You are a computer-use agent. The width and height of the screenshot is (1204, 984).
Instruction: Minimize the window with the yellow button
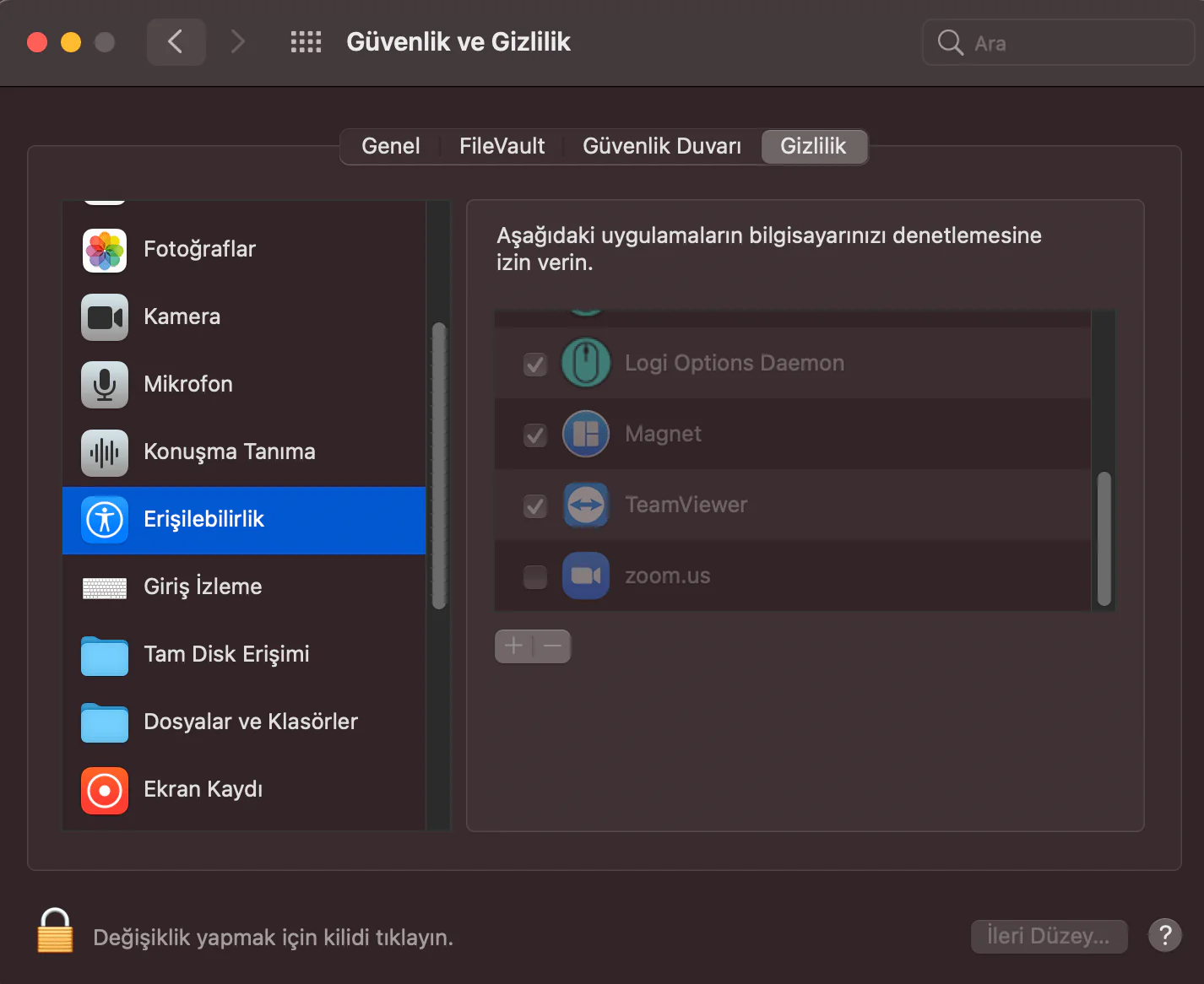pyautogui.click(x=71, y=42)
